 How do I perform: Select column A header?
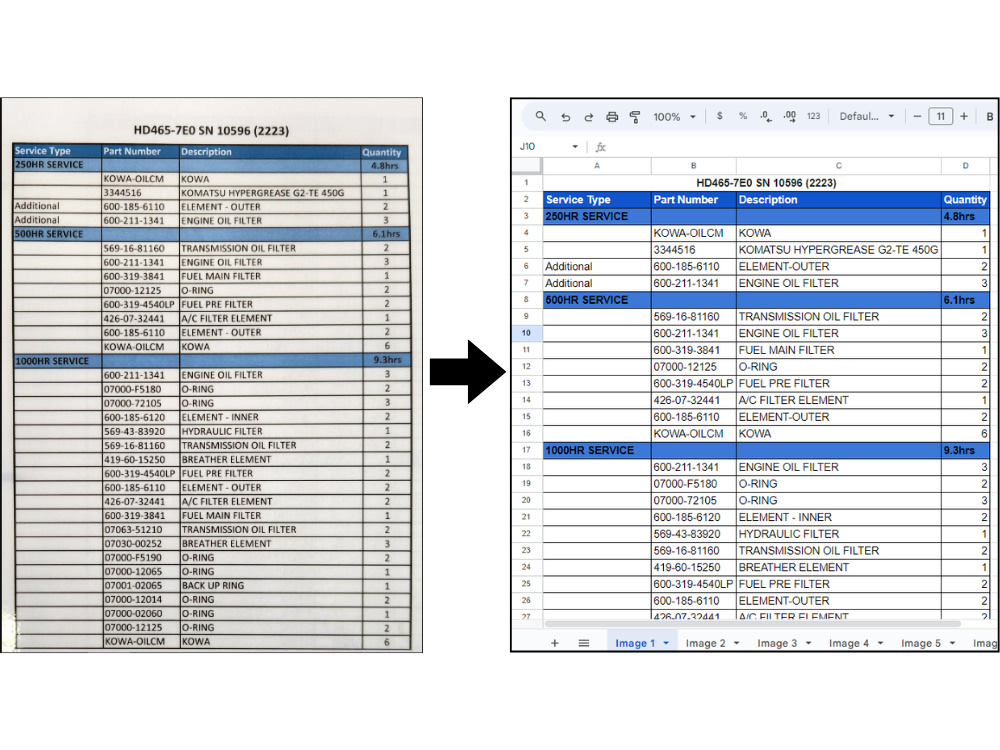coord(597,166)
